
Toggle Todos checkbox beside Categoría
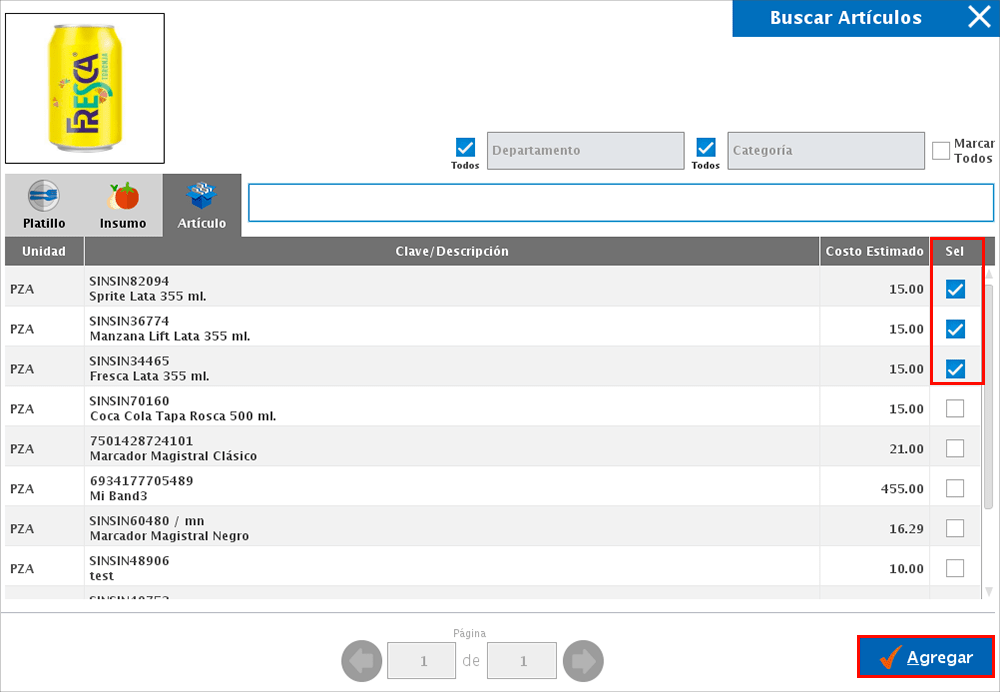(706, 147)
